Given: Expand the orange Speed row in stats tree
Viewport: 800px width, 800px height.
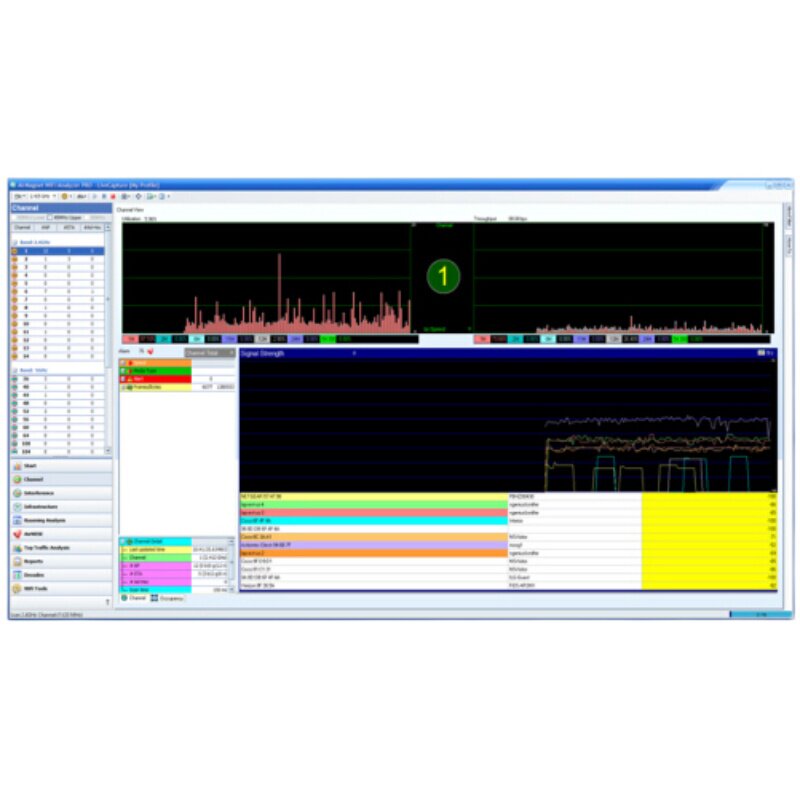Looking at the screenshot, I should (123, 363).
